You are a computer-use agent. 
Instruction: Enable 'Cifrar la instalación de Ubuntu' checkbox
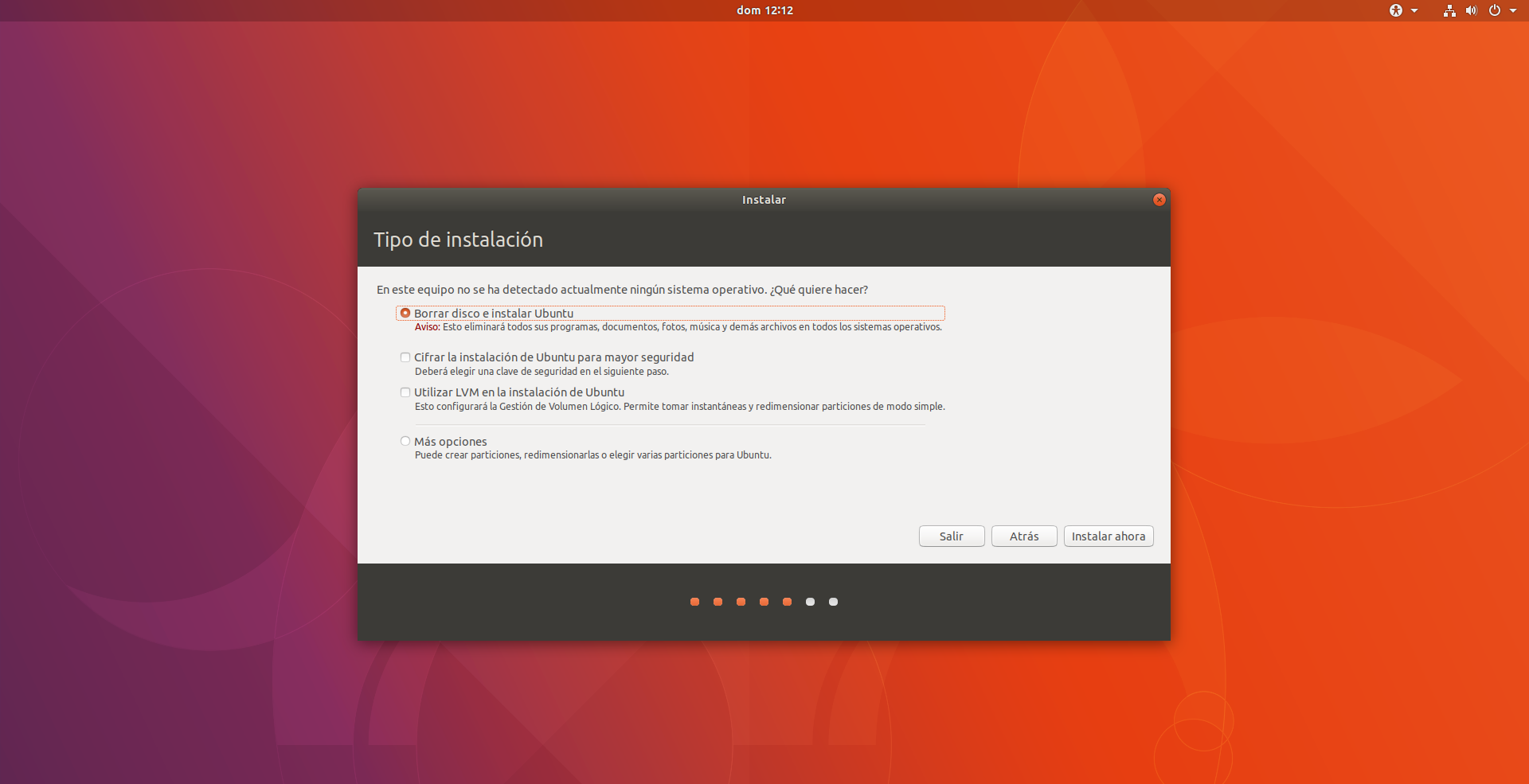(x=405, y=357)
